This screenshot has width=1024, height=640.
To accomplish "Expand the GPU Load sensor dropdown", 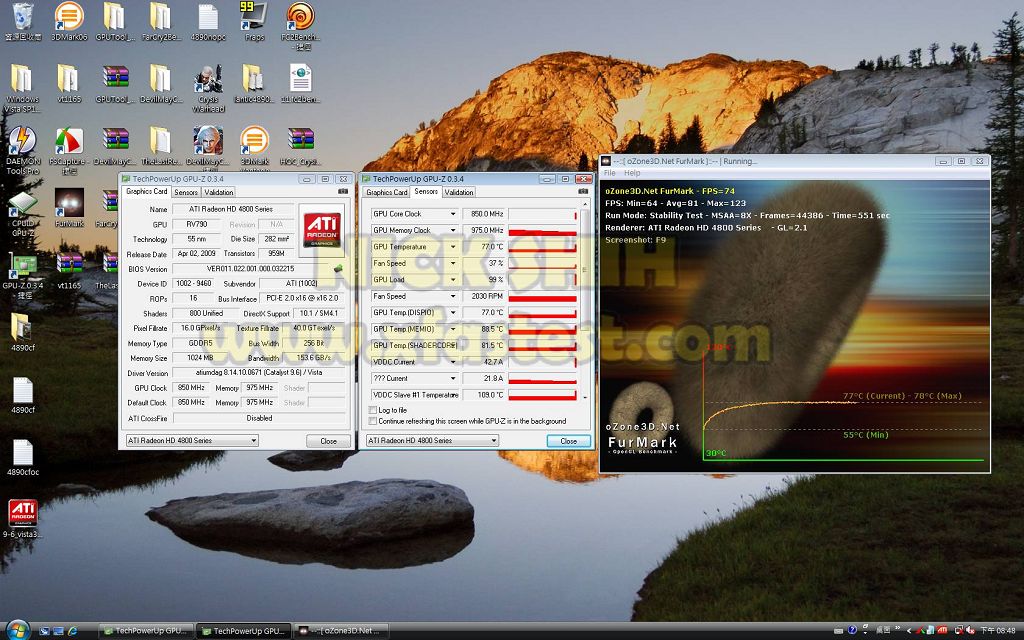I will (453, 280).
